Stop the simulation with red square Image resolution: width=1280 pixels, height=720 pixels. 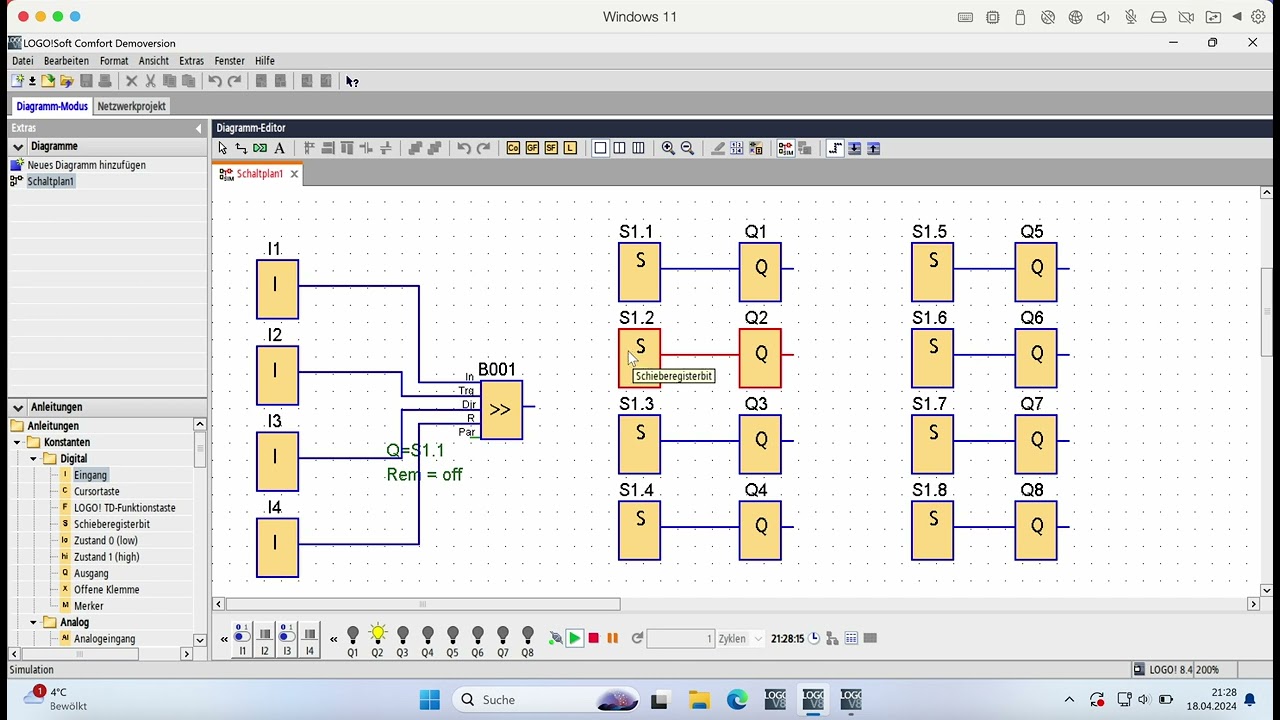pyautogui.click(x=593, y=638)
